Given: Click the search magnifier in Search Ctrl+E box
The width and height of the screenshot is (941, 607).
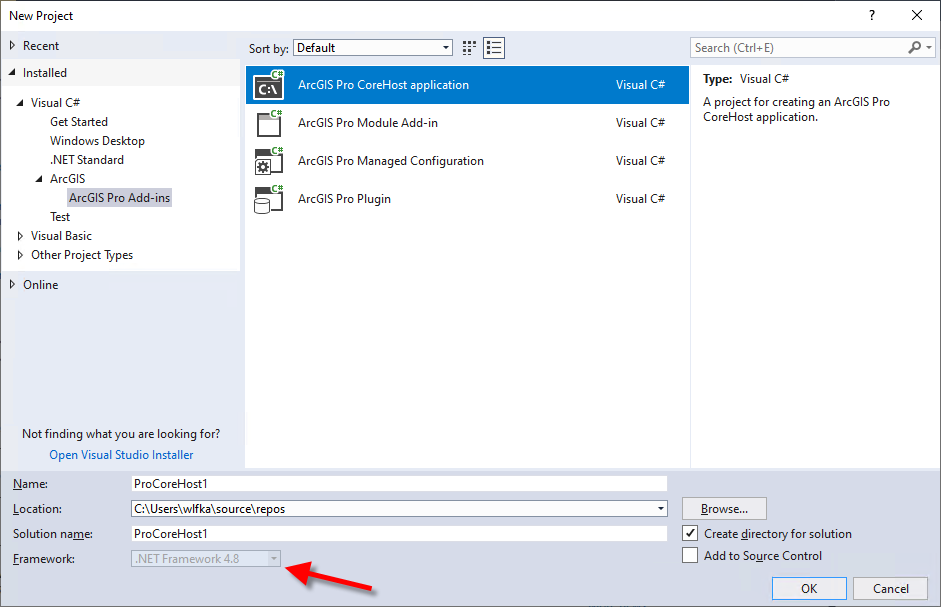Looking at the screenshot, I should 915,47.
